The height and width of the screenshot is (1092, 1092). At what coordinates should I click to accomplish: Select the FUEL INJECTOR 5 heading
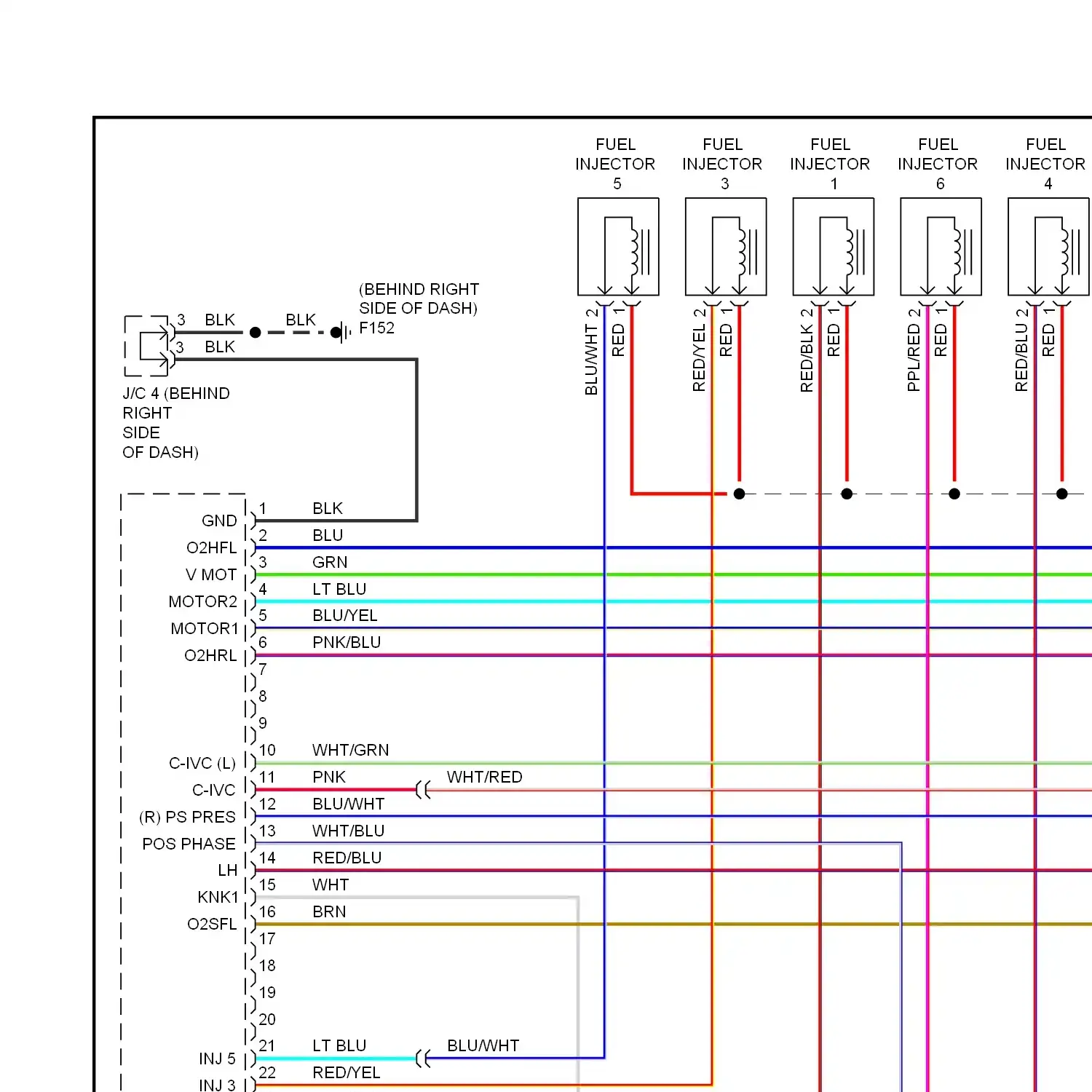pos(616,164)
